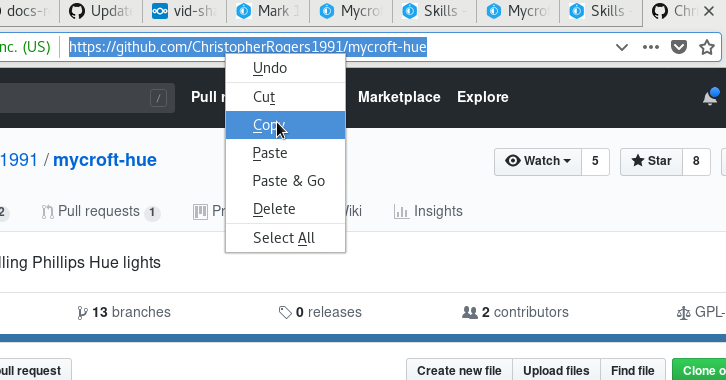Select Paste & Go in context menu
This screenshot has width=726, height=380.
click(285, 181)
